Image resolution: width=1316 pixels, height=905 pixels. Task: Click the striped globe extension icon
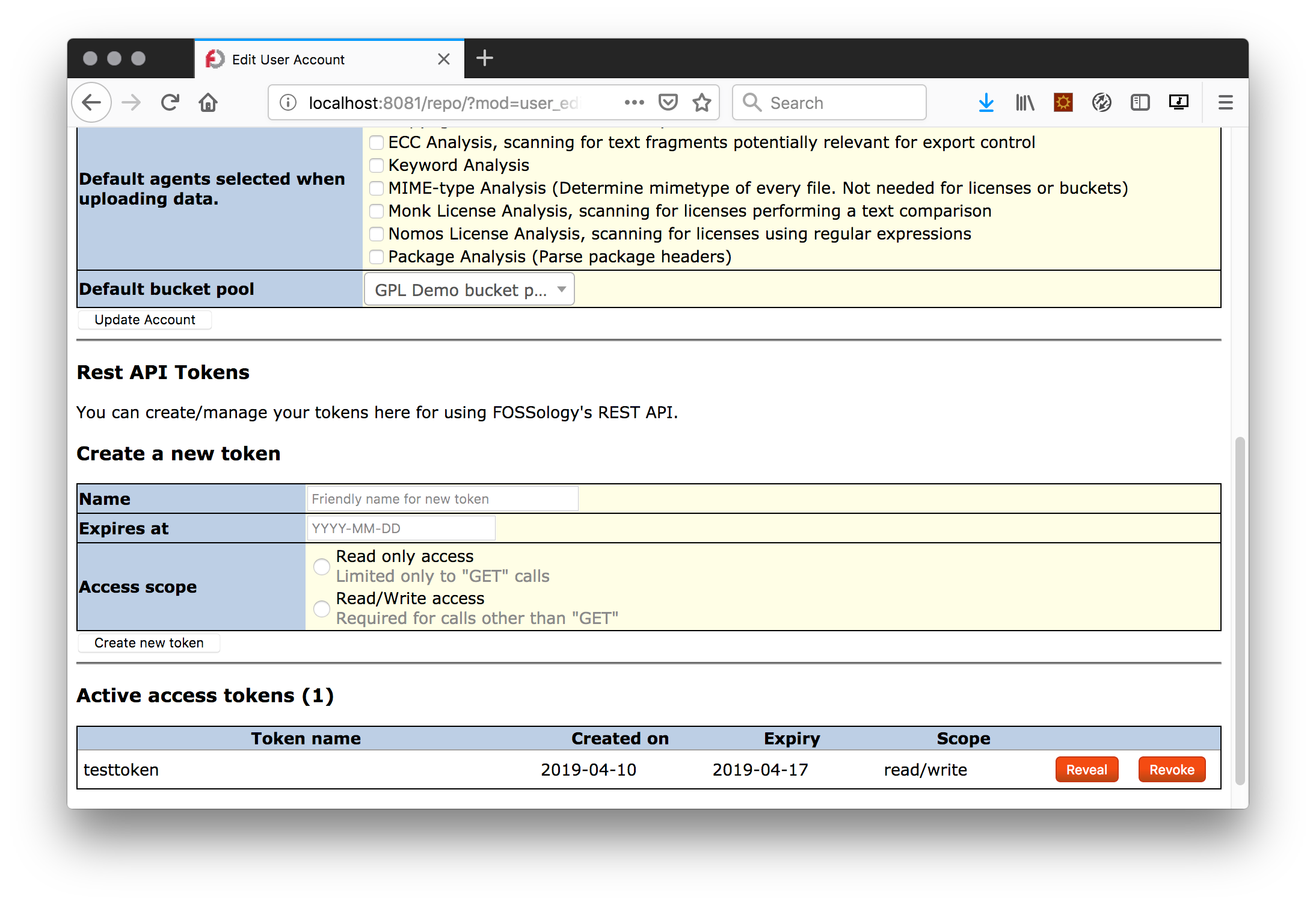pyautogui.click(x=1101, y=103)
